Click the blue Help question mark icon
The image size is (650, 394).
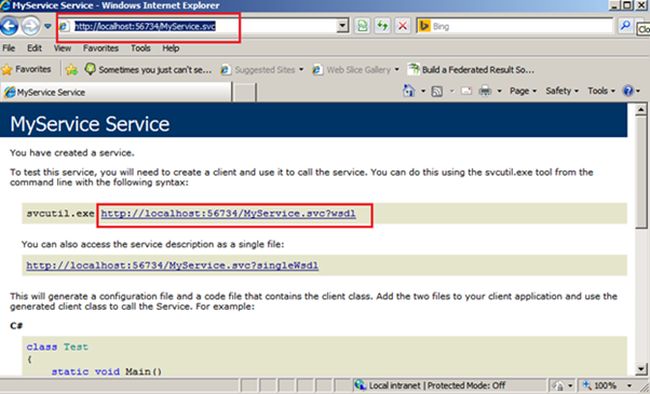click(628, 91)
